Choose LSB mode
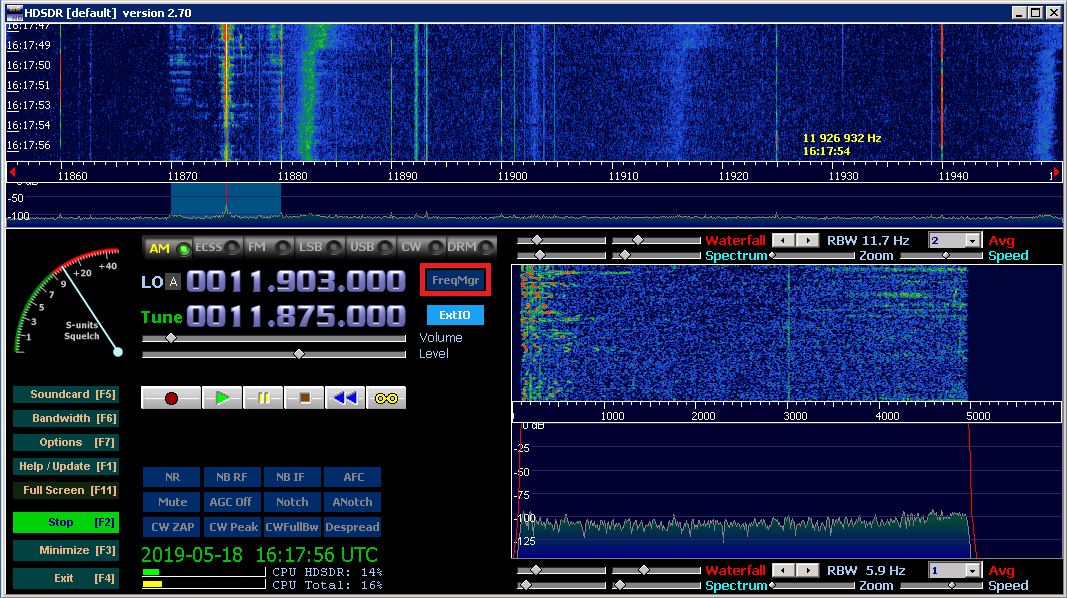 tap(319, 248)
